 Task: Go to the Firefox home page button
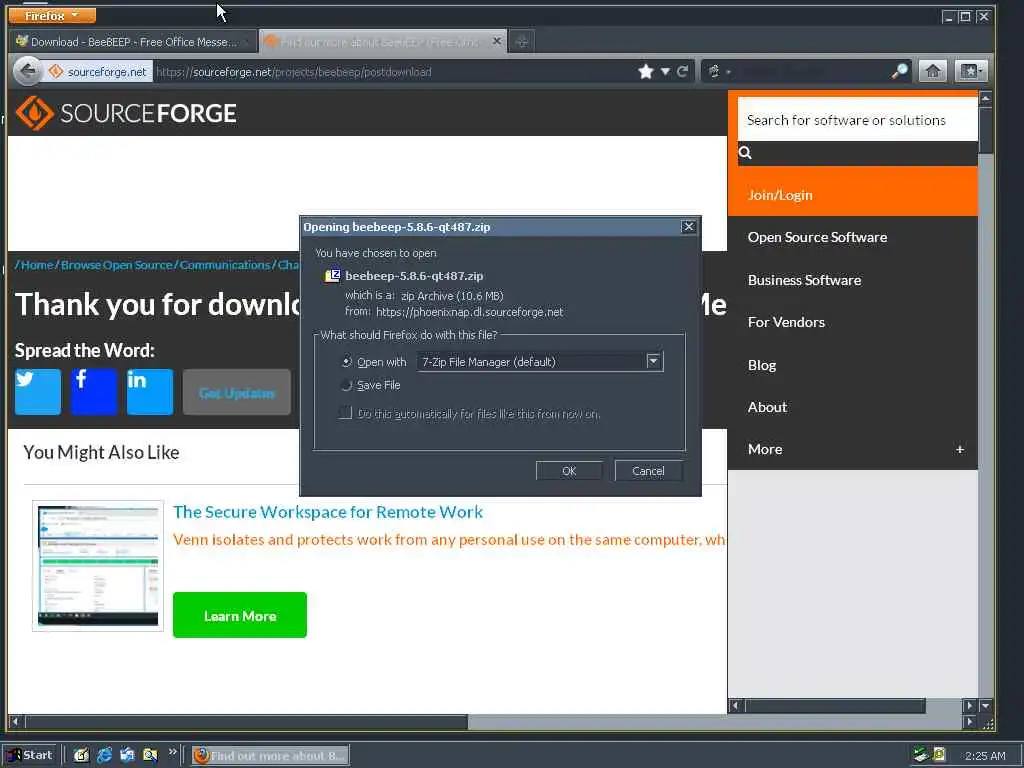933,71
